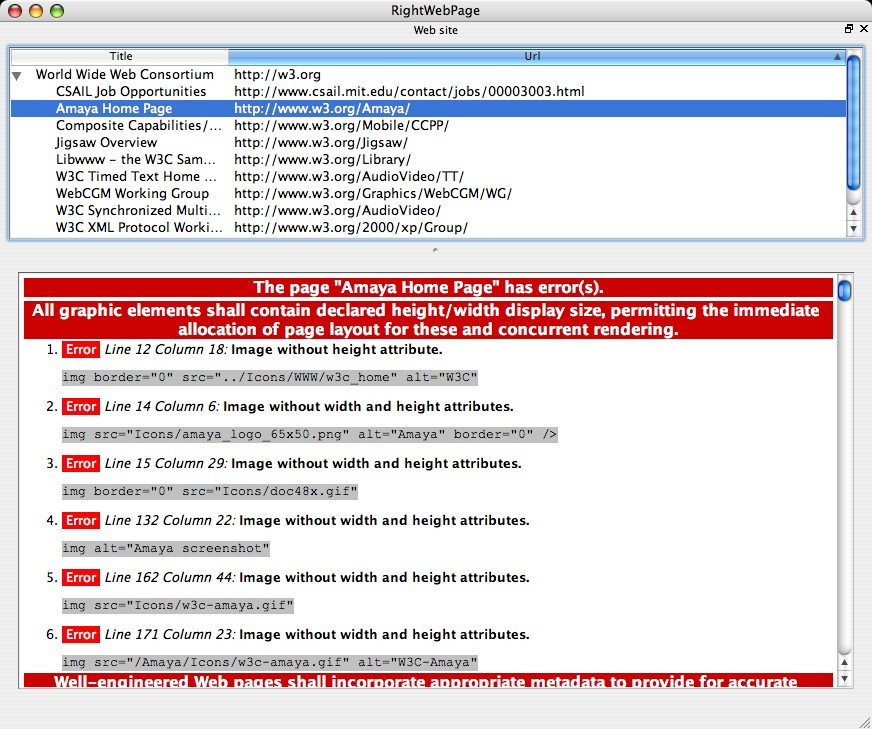This screenshot has width=872, height=729.
Task: Click the graphic elements height/width rule heading
Action: tap(428, 320)
